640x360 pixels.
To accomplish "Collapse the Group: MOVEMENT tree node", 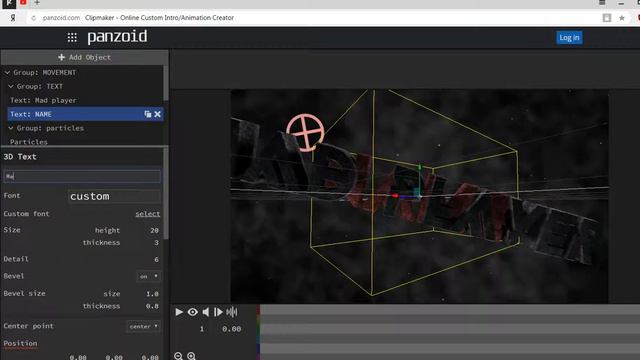I will point(7,72).
